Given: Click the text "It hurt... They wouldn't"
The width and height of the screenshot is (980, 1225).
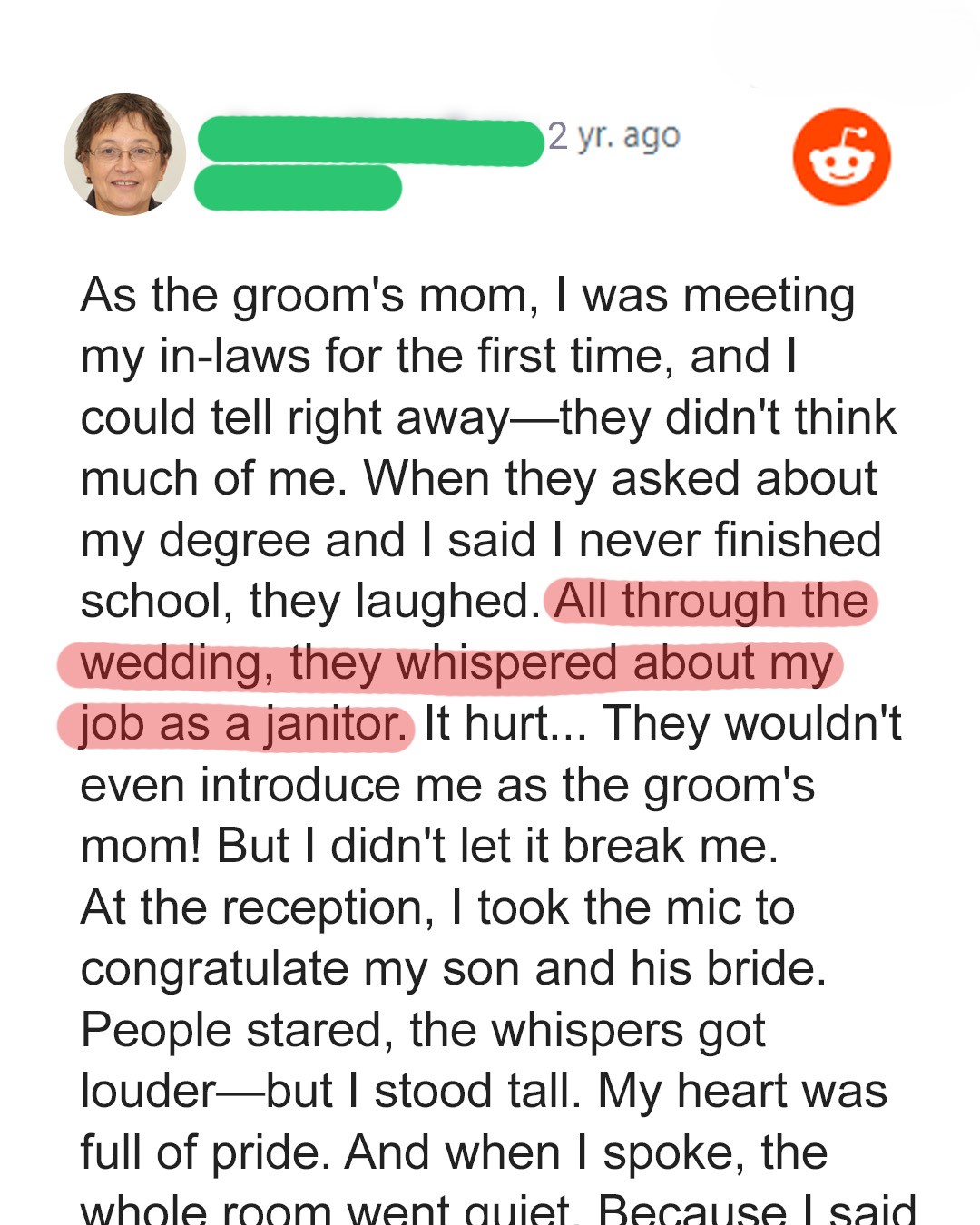Looking at the screenshot, I should coord(662,724).
